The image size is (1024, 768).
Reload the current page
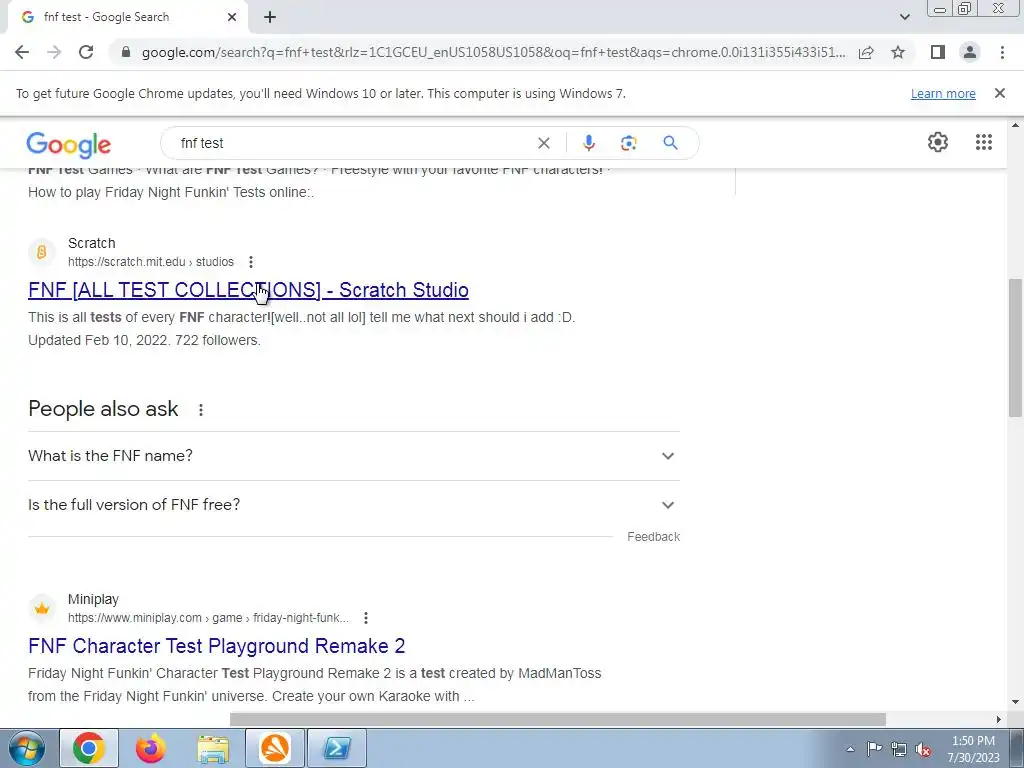pyautogui.click(x=86, y=52)
